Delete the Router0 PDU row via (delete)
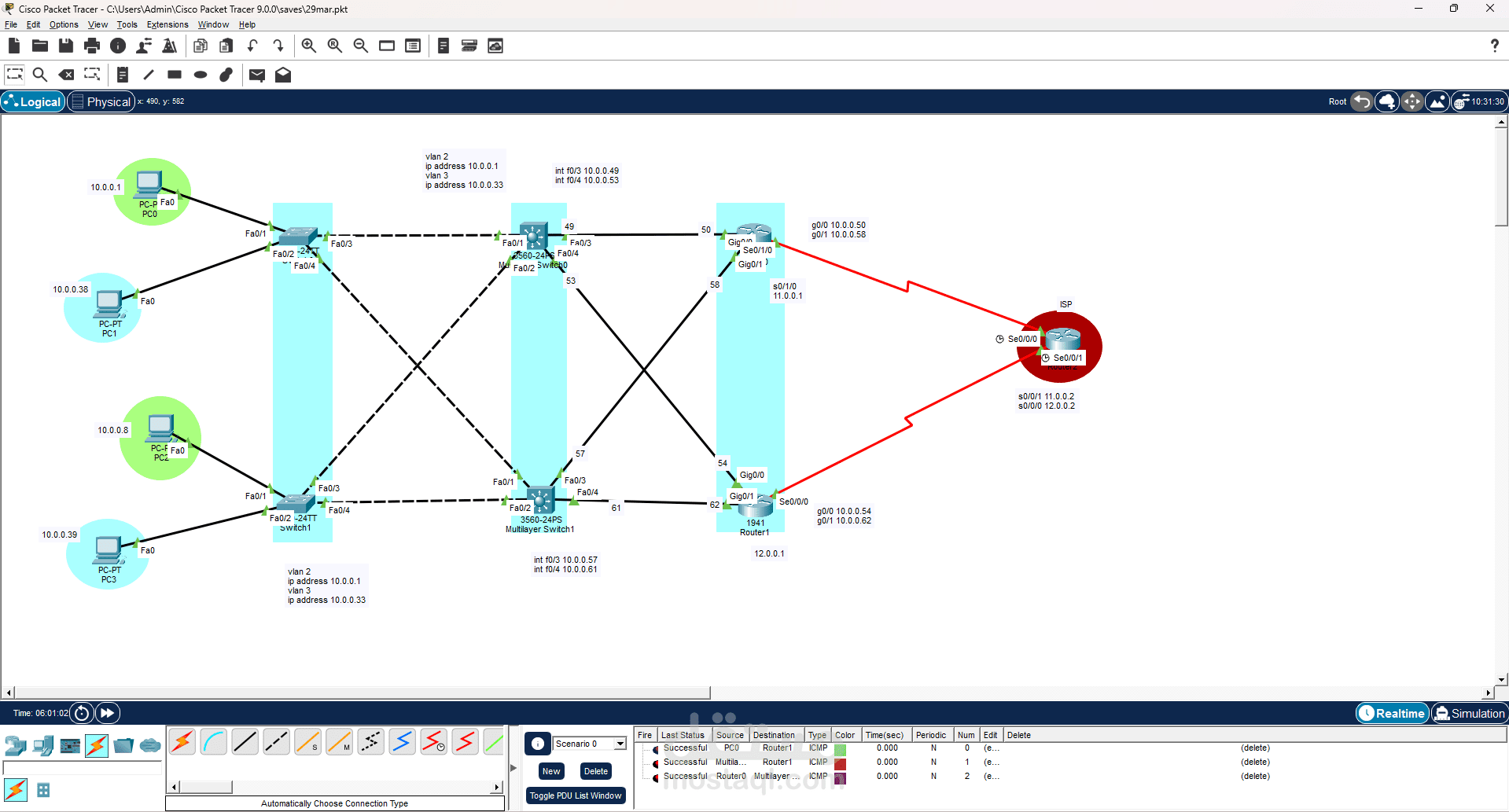Viewport: 1509px width, 812px height. [1255, 776]
